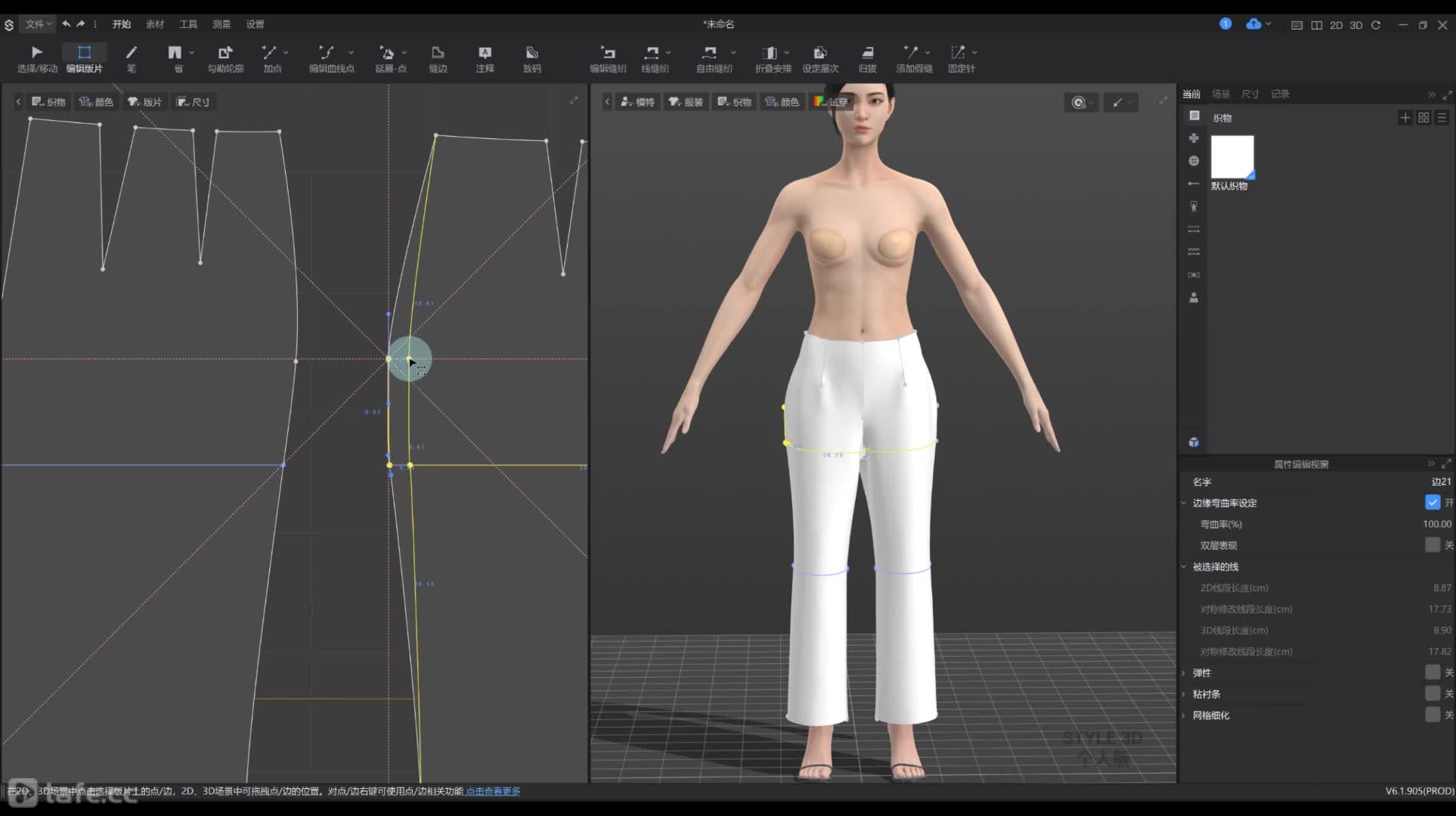The height and width of the screenshot is (816, 1456).
Task: Select the 注释 annotation tool
Action: (x=485, y=58)
